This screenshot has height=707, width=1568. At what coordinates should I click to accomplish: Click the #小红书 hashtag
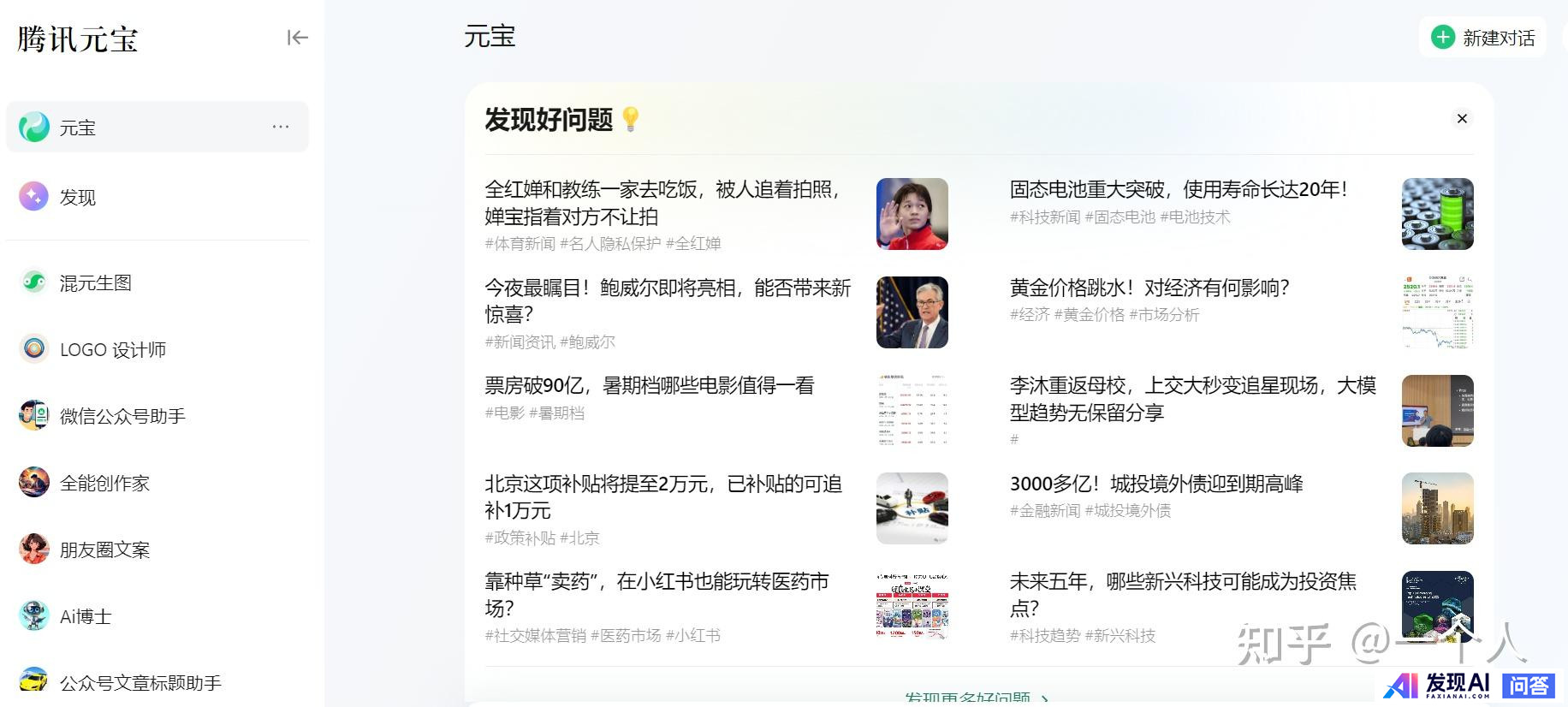tap(693, 635)
